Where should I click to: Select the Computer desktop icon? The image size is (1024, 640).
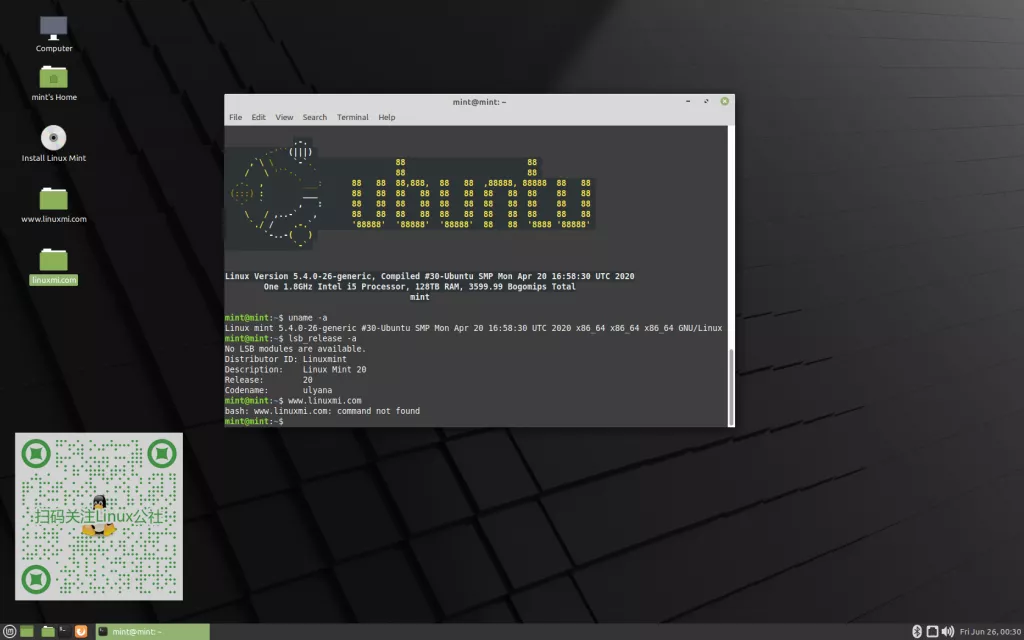(x=54, y=34)
